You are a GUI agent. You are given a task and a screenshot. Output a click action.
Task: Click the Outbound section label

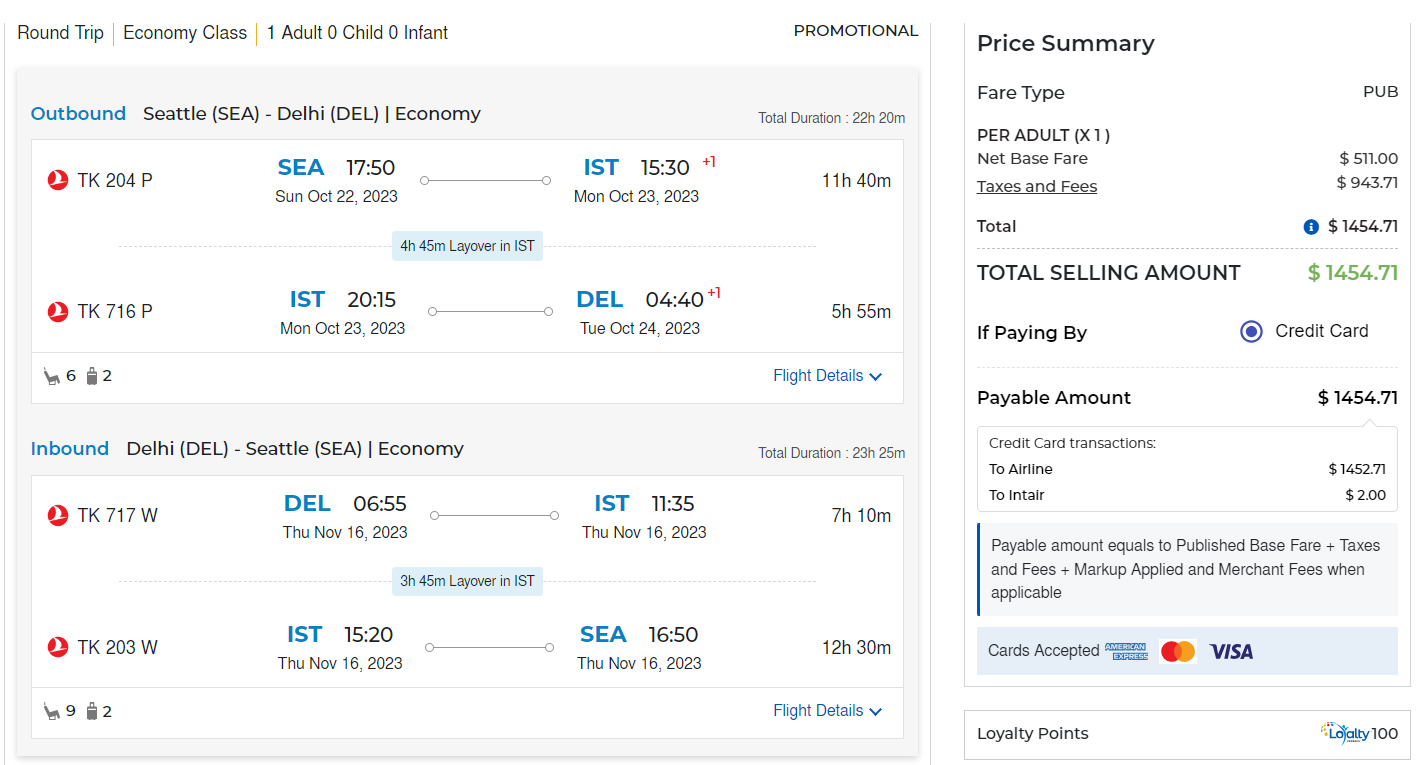click(x=78, y=114)
